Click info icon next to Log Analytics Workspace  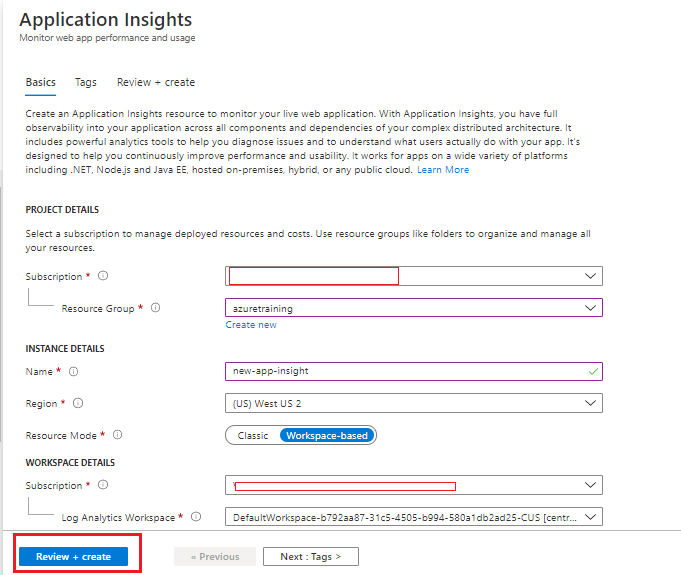[x=196, y=517]
